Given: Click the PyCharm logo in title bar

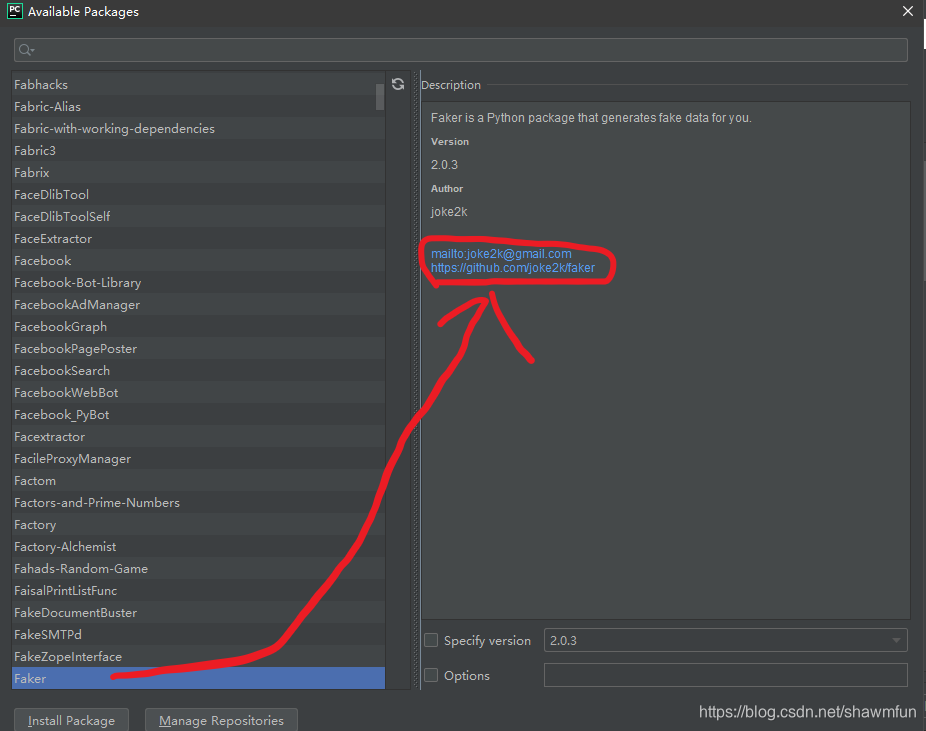Looking at the screenshot, I should [x=15, y=11].
